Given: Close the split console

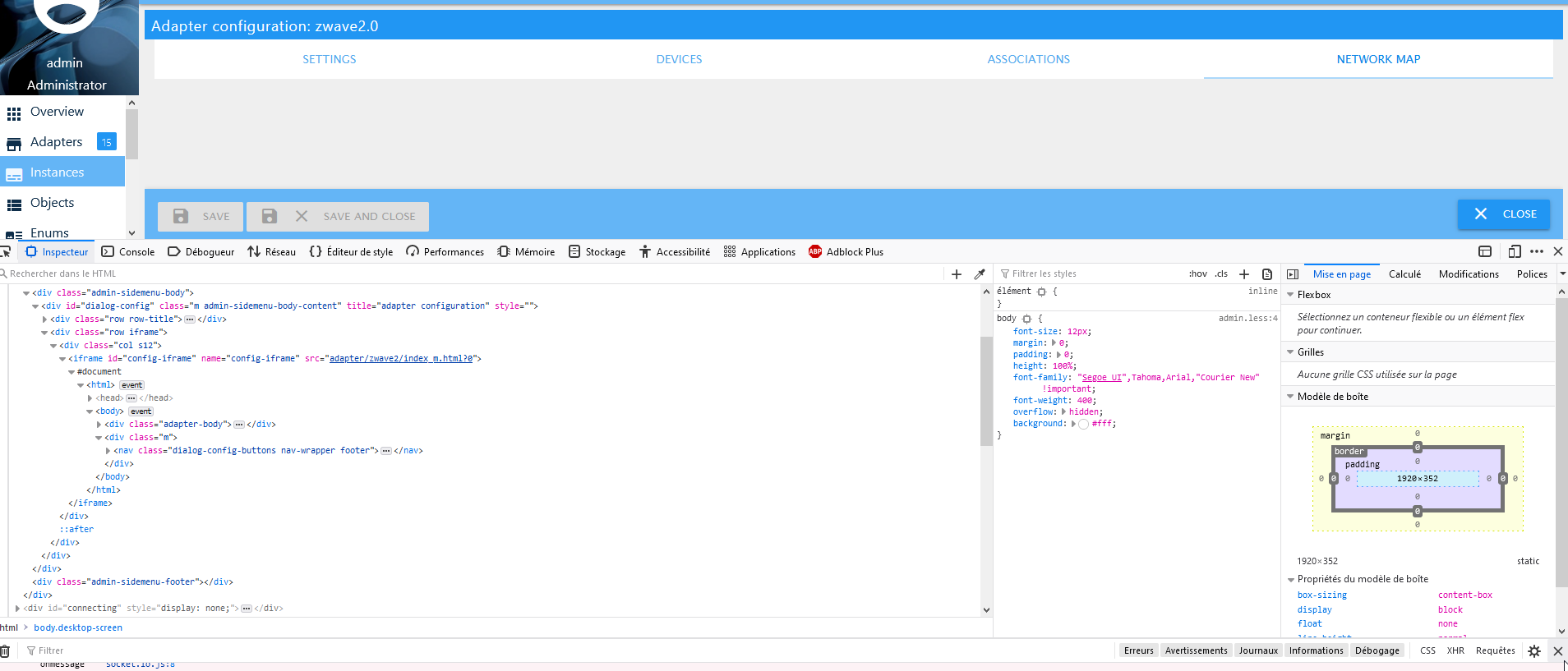Looking at the screenshot, I should point(1557,650).
